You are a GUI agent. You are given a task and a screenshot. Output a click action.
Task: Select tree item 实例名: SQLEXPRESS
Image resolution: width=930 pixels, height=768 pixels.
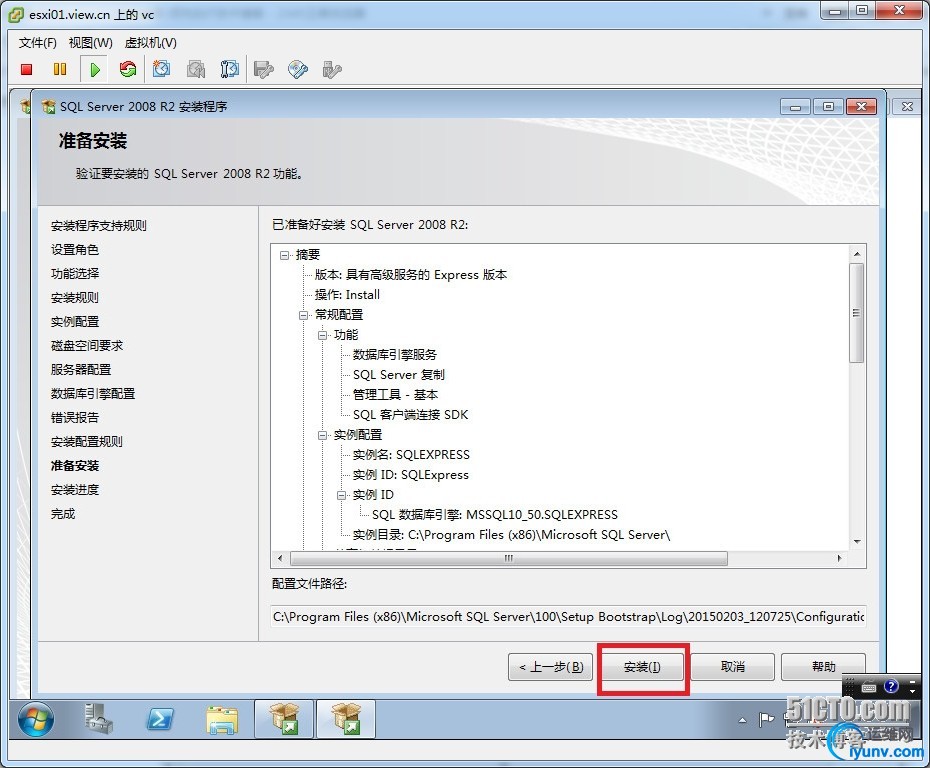pos(411,455)
